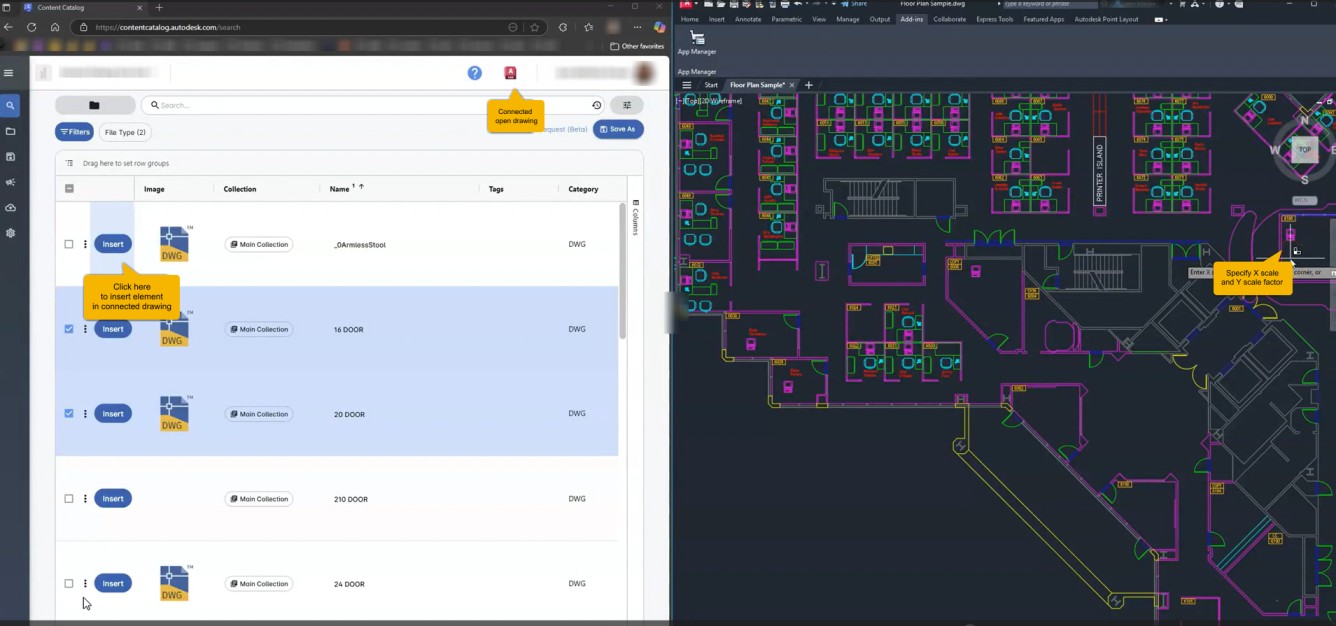The height and width of the screenshot is (626, 1336).
Task: Open the Columns side panel tab
Action: pyautogui.click(x=635, y=218)
